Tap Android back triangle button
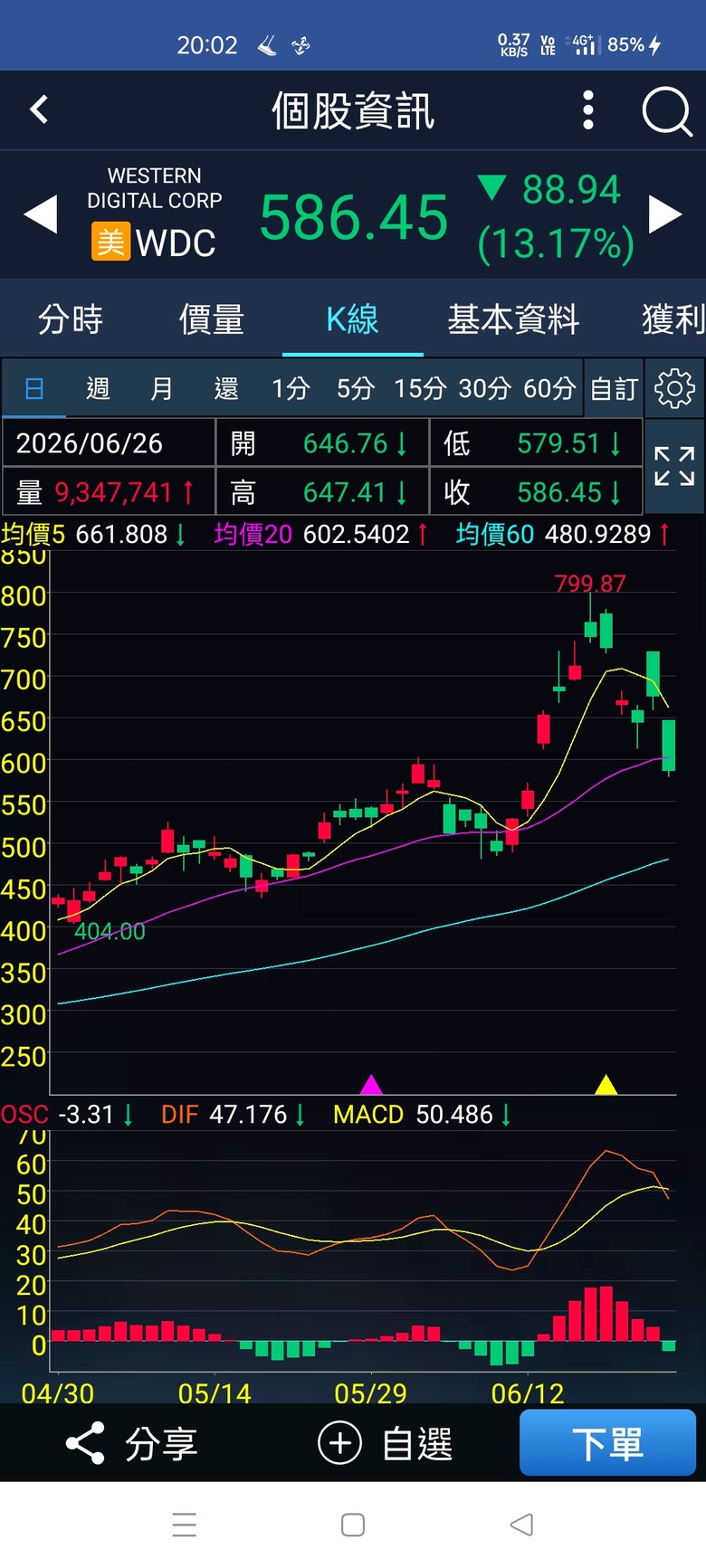The height and width of the screenshot is (1568, 706). click(x=521, y=1525)
